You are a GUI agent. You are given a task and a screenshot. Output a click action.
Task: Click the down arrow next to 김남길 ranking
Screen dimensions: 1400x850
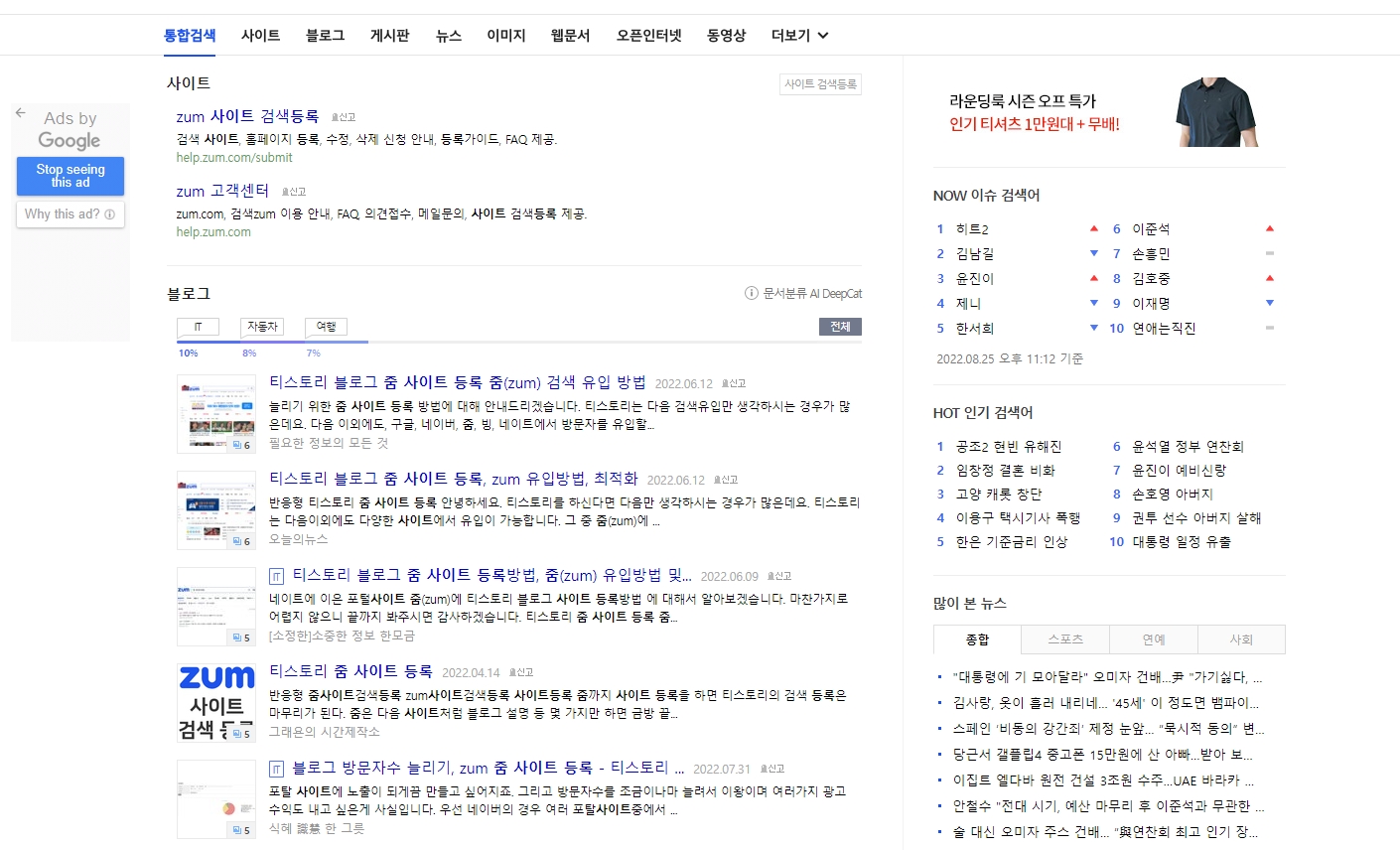(x=1094, y=253)
